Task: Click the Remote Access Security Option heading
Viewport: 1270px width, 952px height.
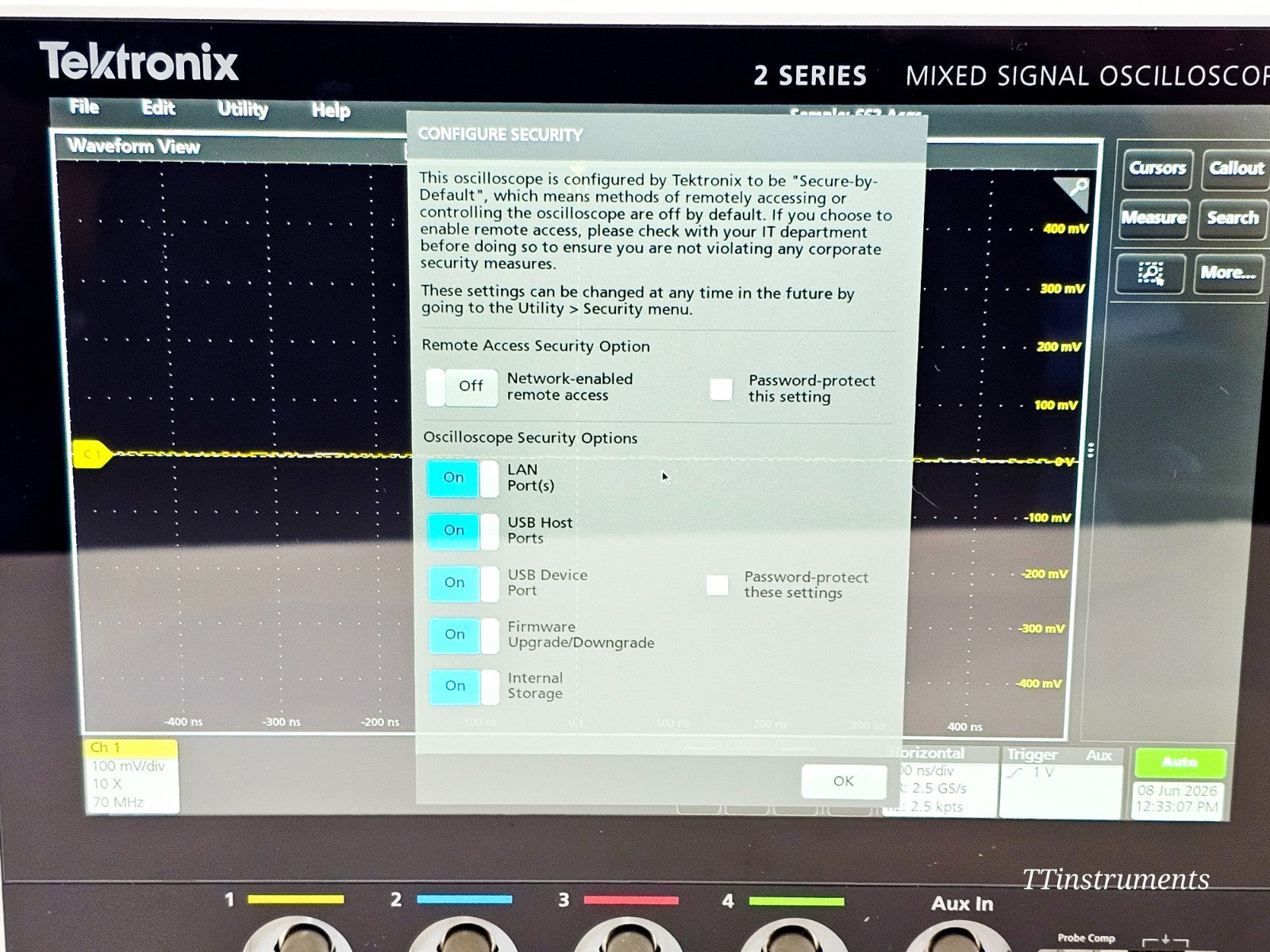Action: pyautogui.click(x=536, y=346)
